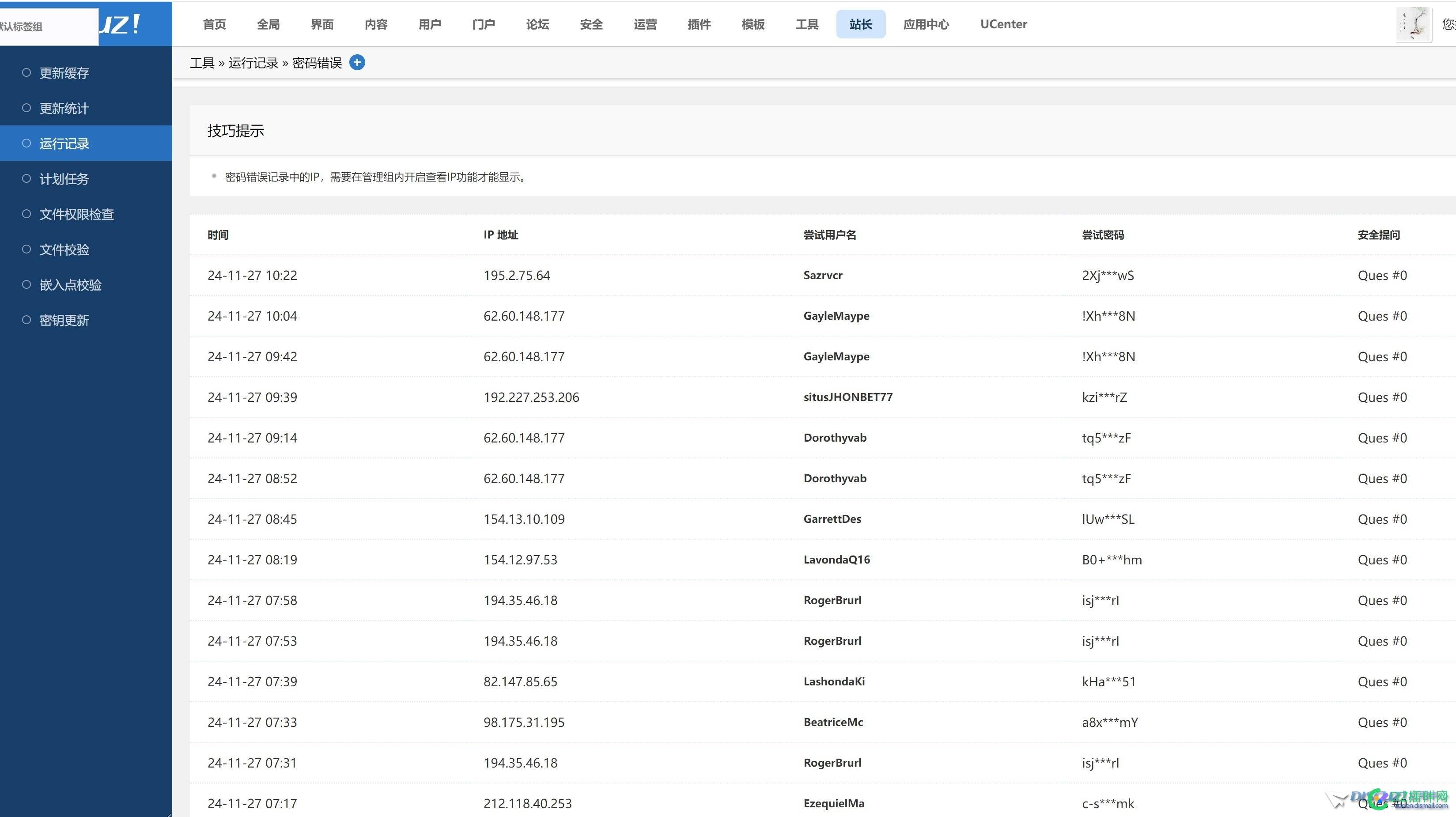Screen dimensions: 1456x817
Task: Click IP address 195.2.75.64
Action: click(517, 275)
